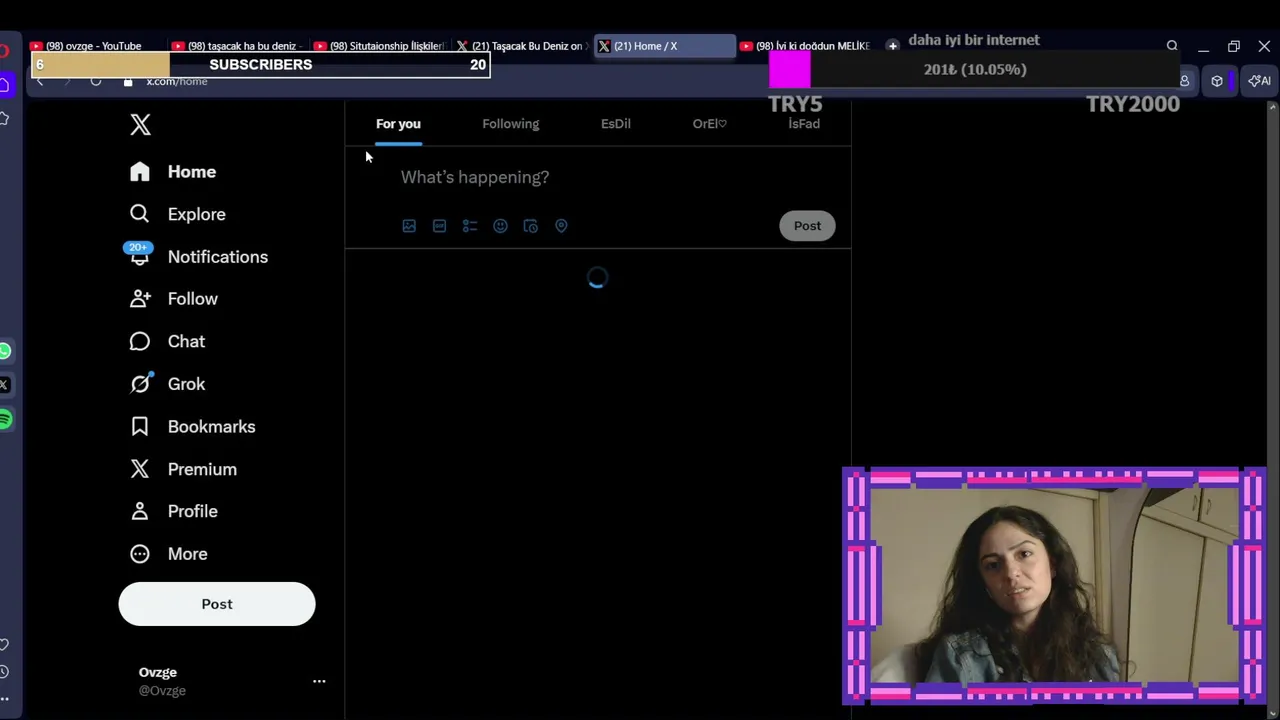Click the Ovzge account name
This screenshot has height=720, width=1280.
[158, 672]
